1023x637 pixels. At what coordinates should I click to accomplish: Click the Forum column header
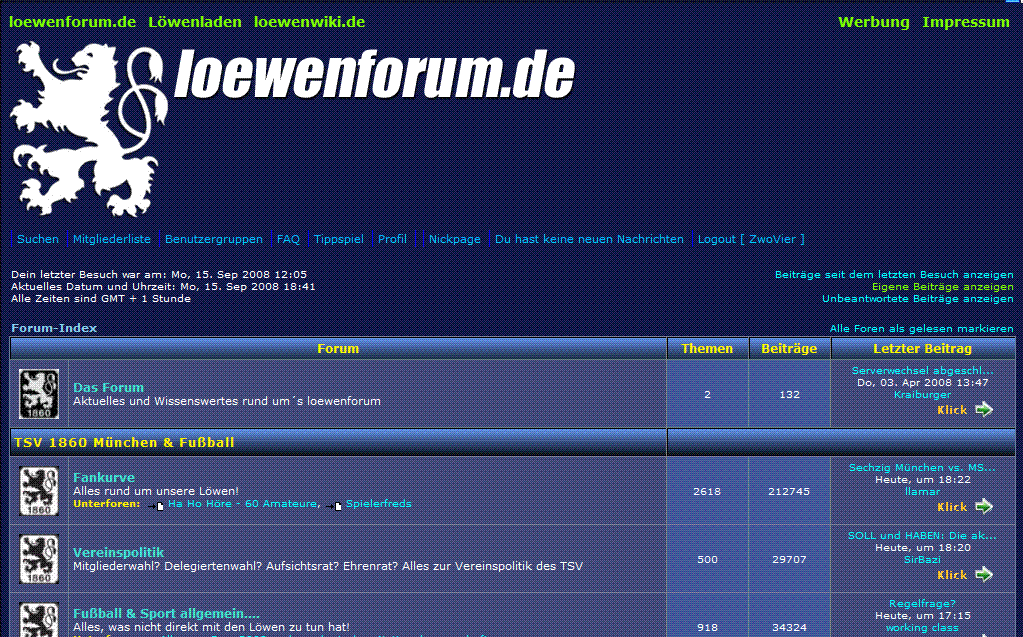pyautogui.click(x=338, y=349)
